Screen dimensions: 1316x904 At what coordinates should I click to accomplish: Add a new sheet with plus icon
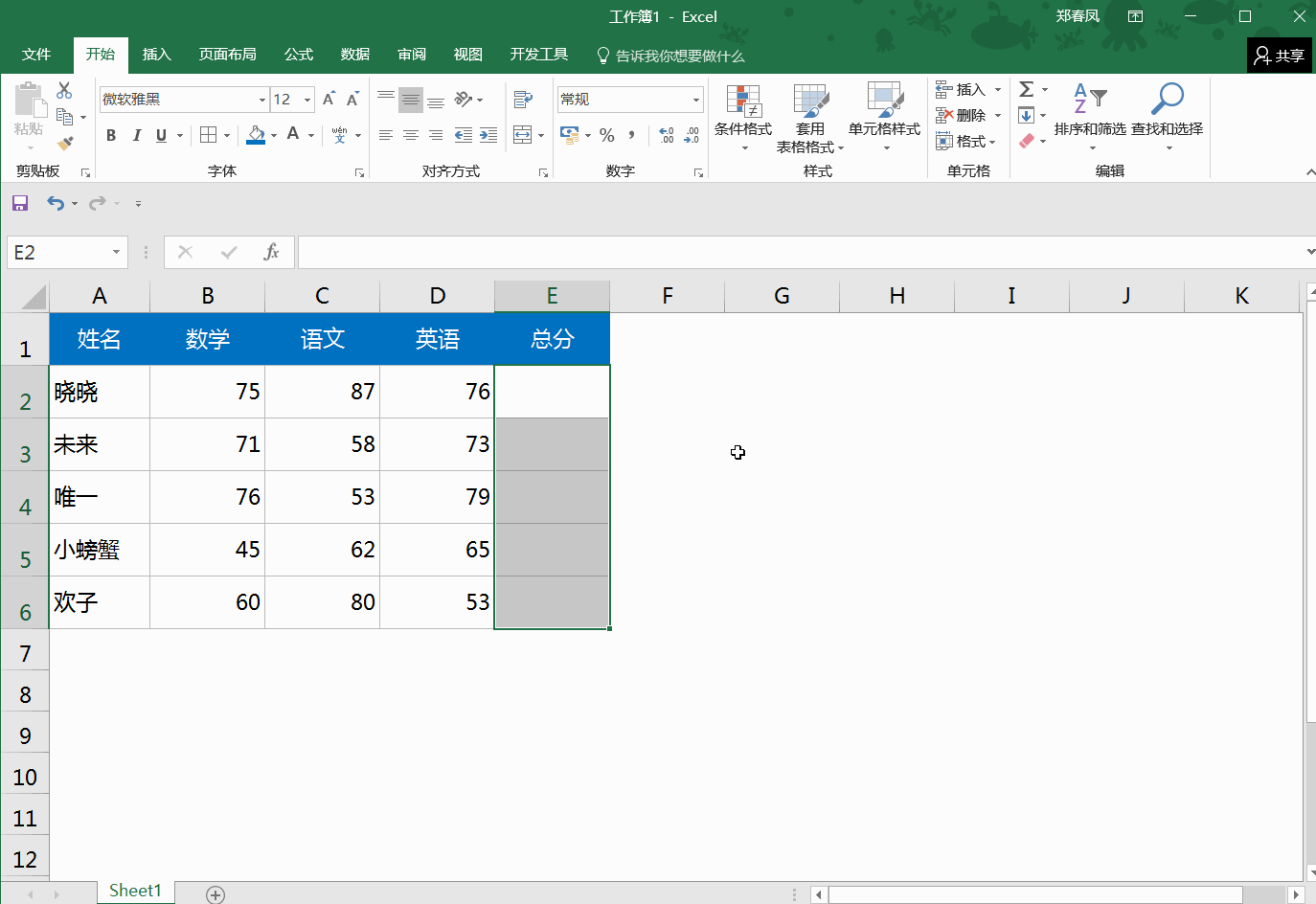(216, 894)
